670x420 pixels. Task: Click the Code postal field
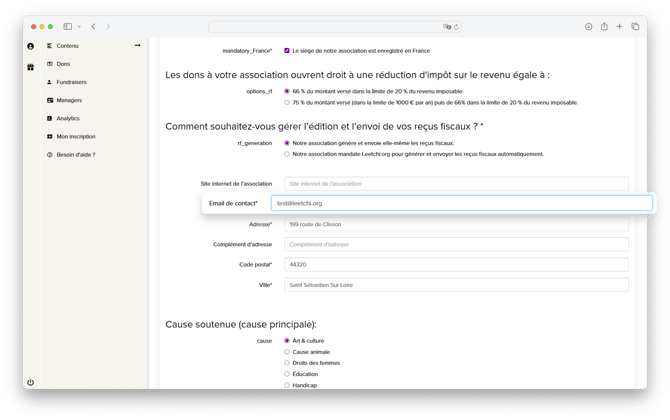456,264
